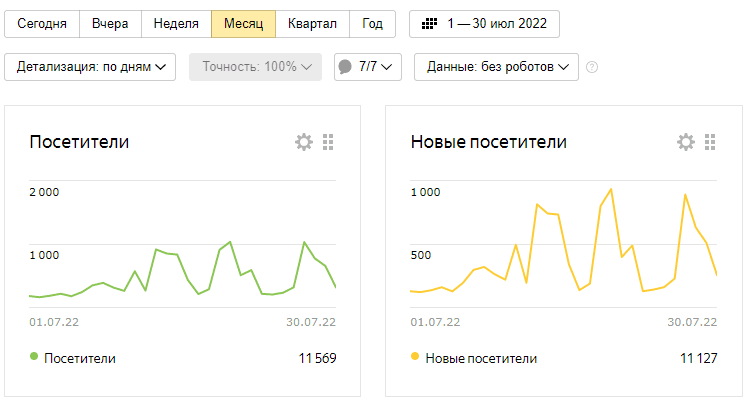Click drag-handle grid icon on Посетители widget
Image resolution: width=752 pixels, height=411 pixels.
click(328, 142)
